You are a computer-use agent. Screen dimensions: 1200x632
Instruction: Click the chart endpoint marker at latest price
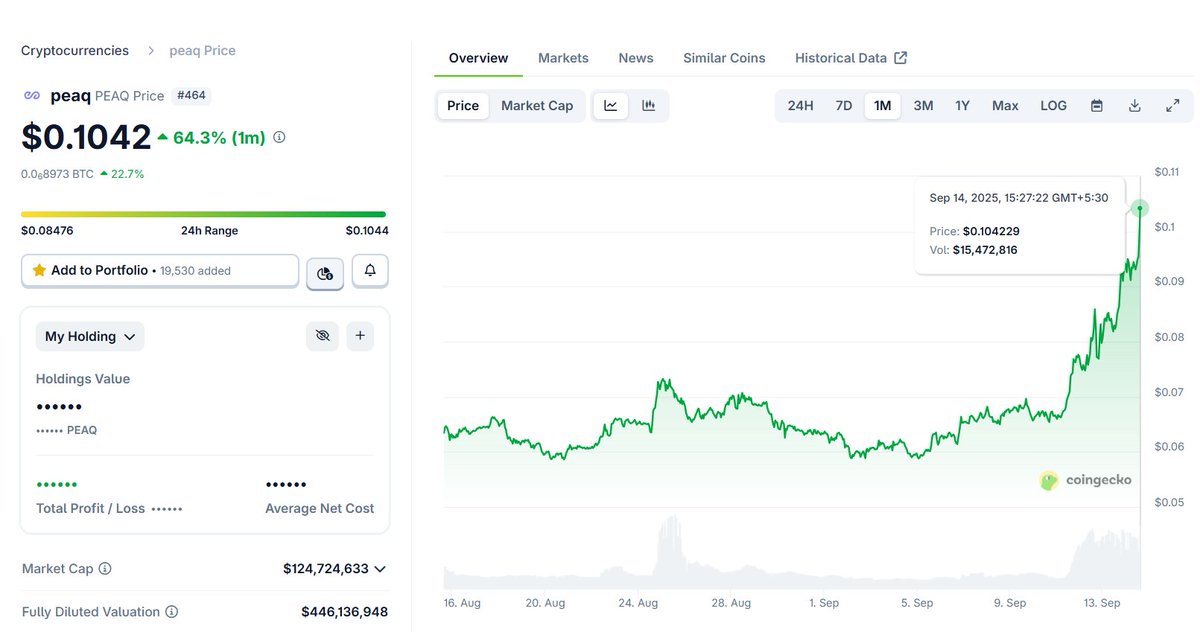pyautogui.click(x=1140, y=208)
